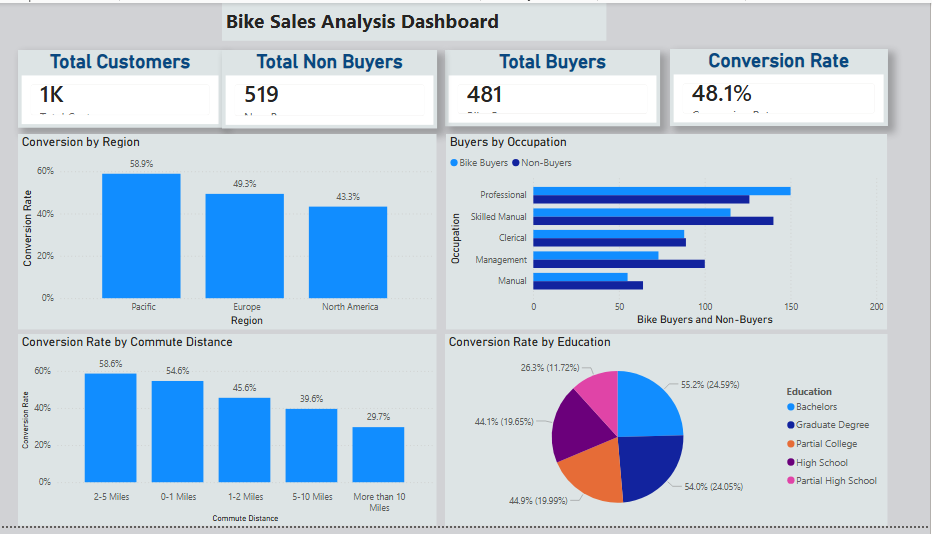Click the 29.7% commute data label
932x534 pixels.
[379, 417]
